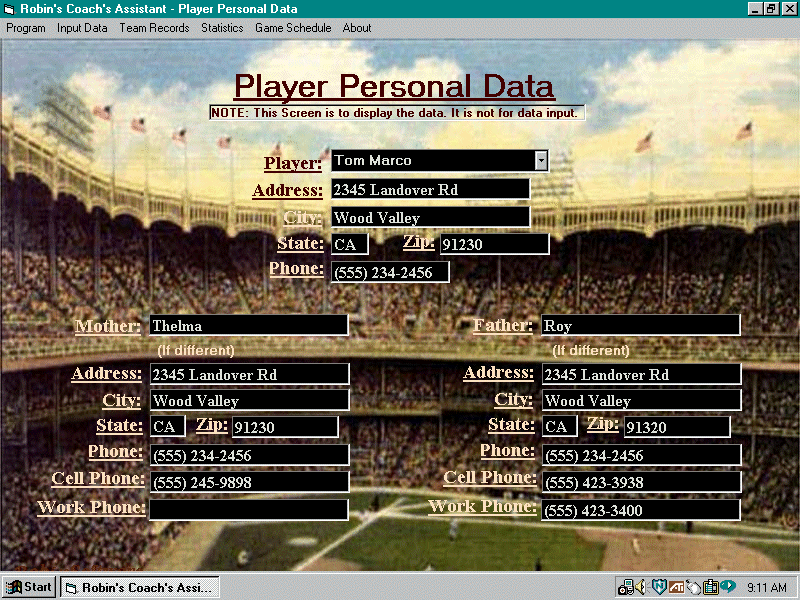The height and width of the screenshot is (600, 800).
Task: Click the Windows Start button
Action: click(29, 587)
